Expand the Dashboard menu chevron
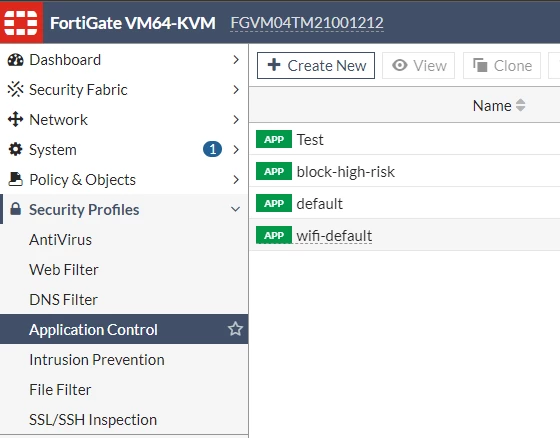The image size is (560, 438). 236,60
